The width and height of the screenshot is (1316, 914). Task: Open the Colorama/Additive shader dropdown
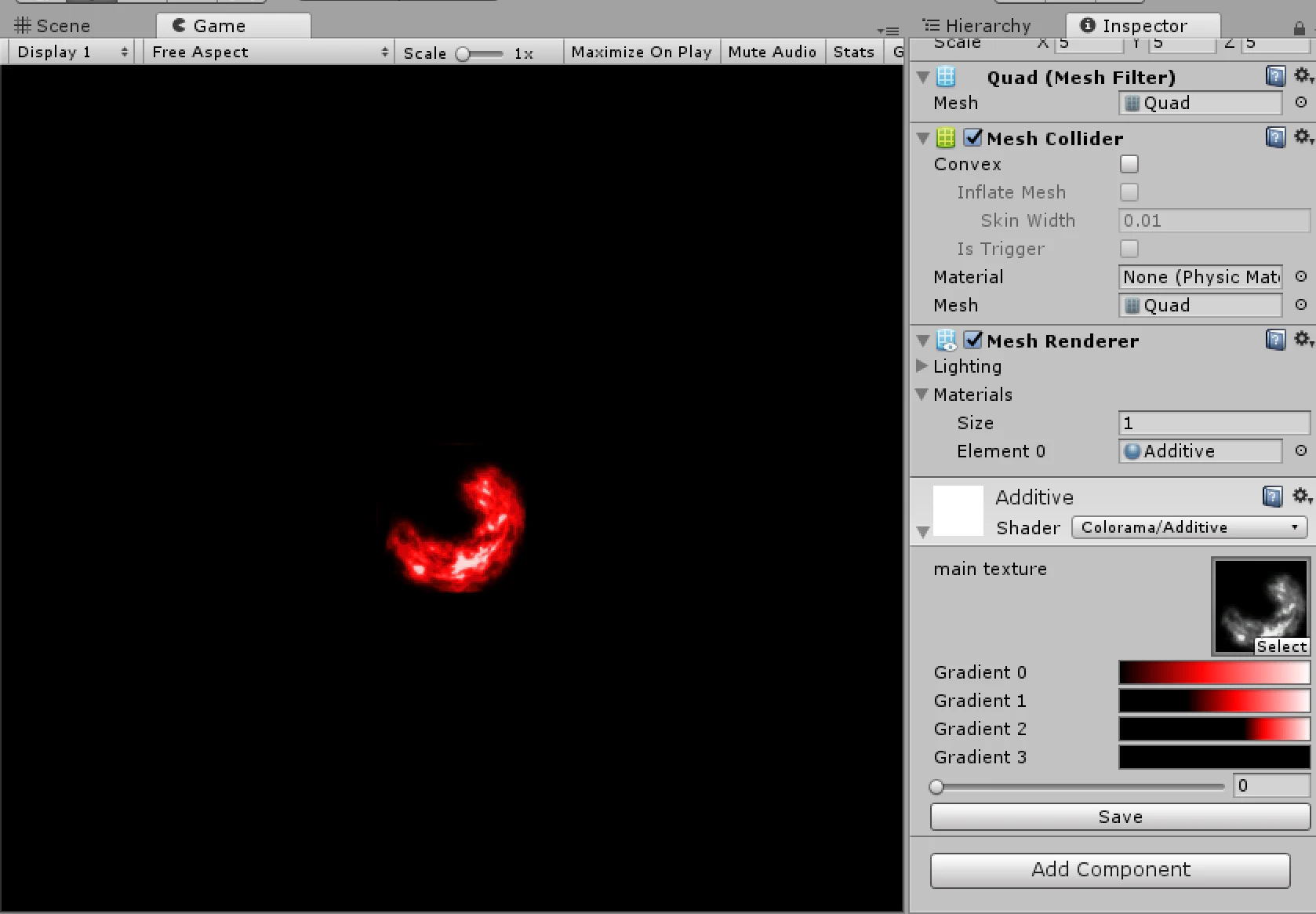(1189, 527)
